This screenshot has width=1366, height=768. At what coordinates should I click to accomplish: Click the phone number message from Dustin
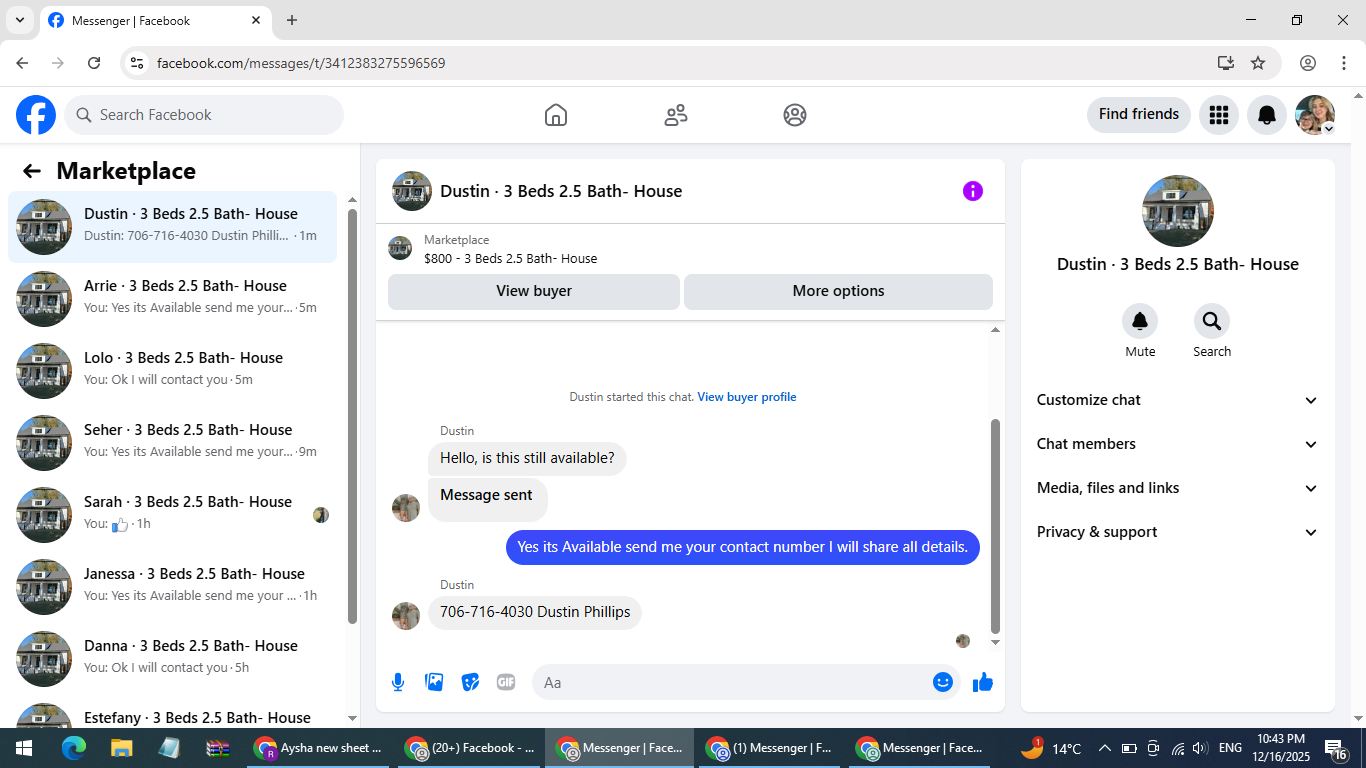[535, 612]
